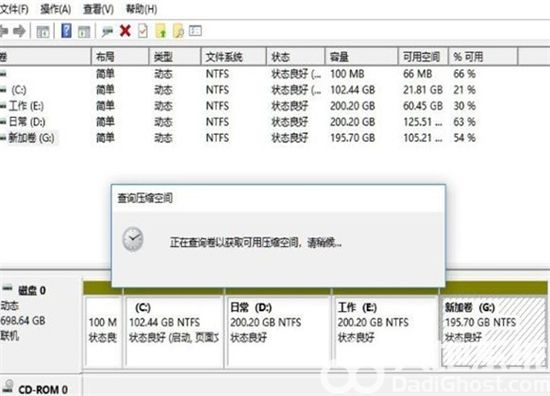Select the 100 M partition block on Disk 0
This screenshot has height=396, width=550.
(x=103, y=331)
